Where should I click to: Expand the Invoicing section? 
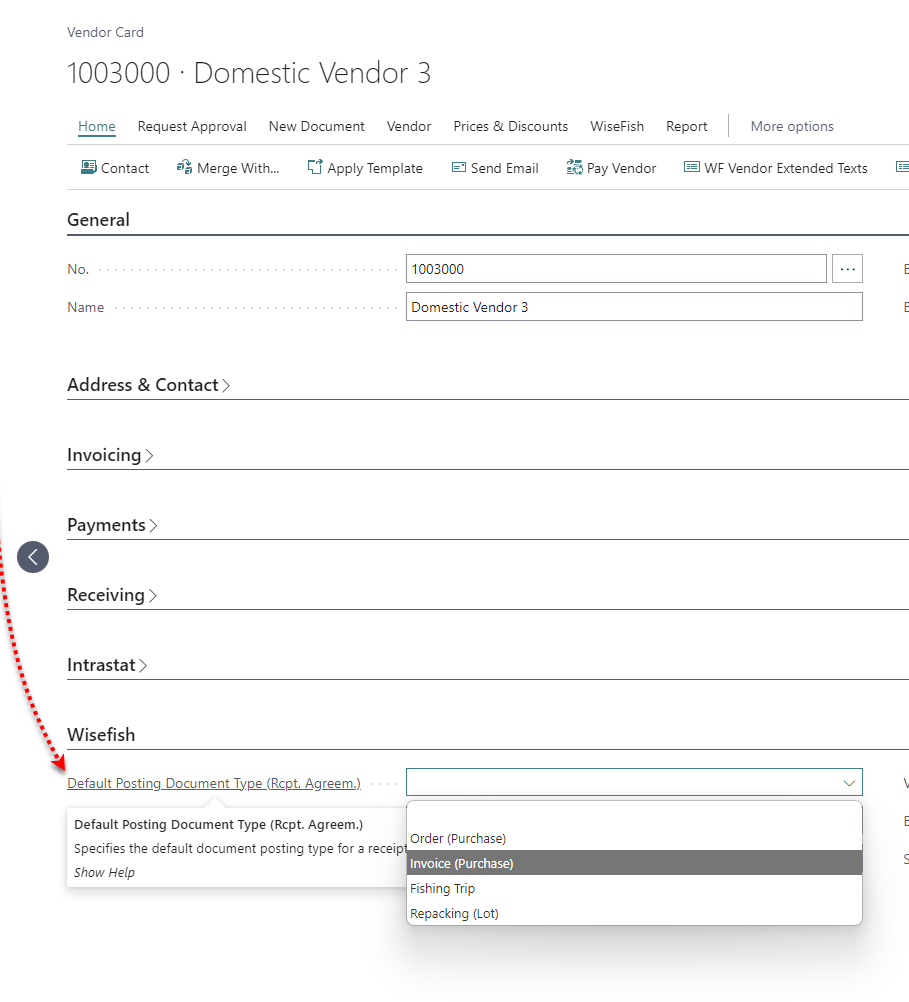pos(110,455)
